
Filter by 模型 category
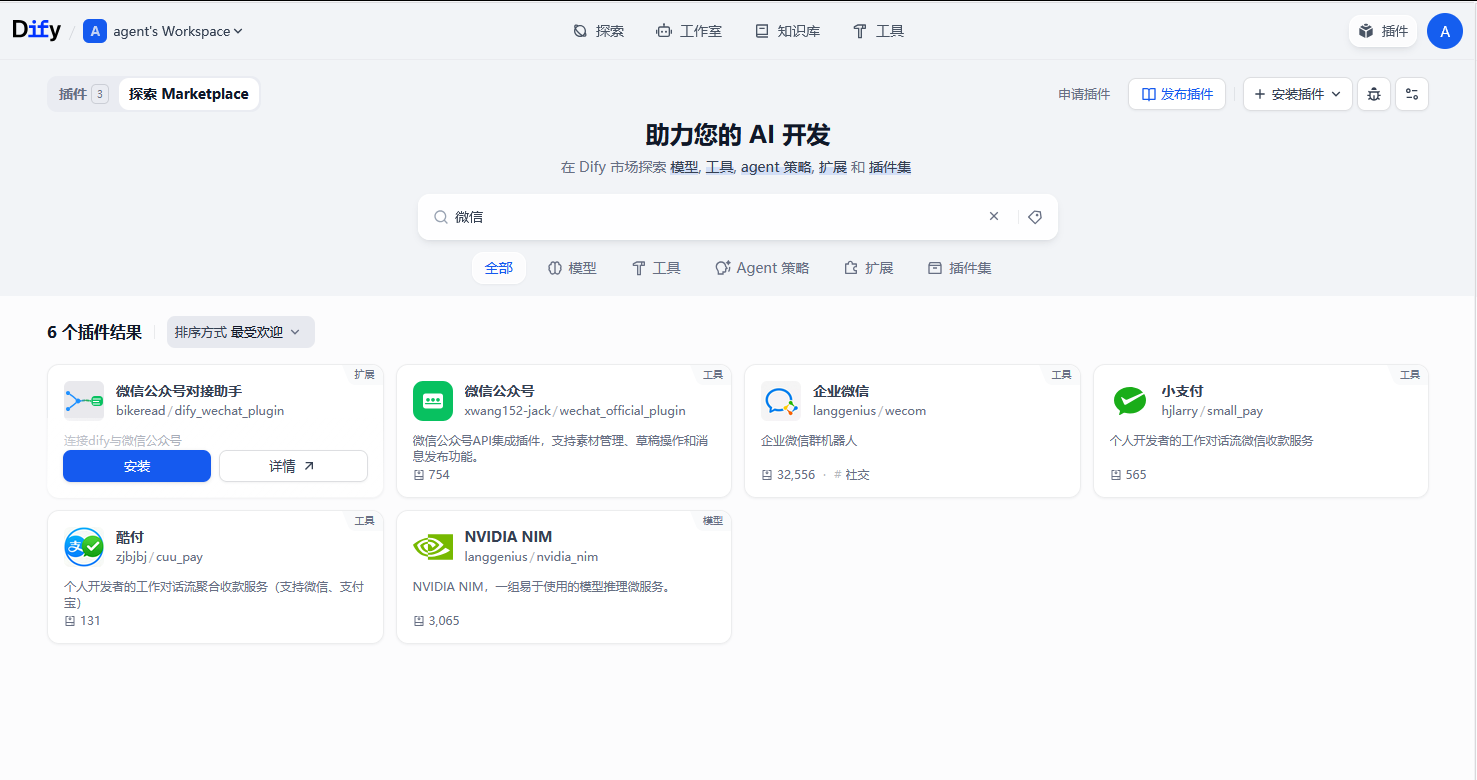click(x=572, y=268)
